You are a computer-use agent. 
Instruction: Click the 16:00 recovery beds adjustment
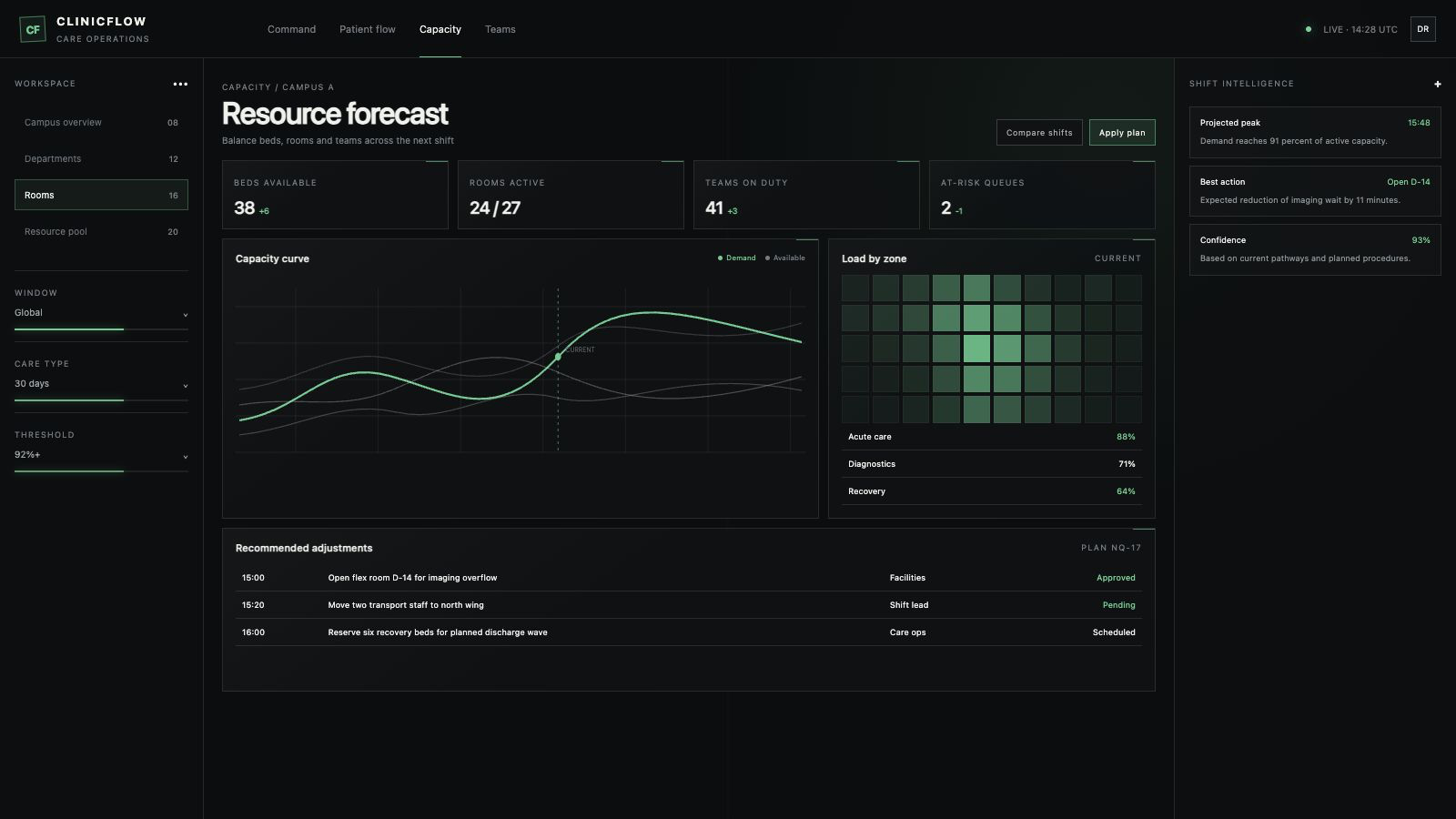[x=688, y=632]
